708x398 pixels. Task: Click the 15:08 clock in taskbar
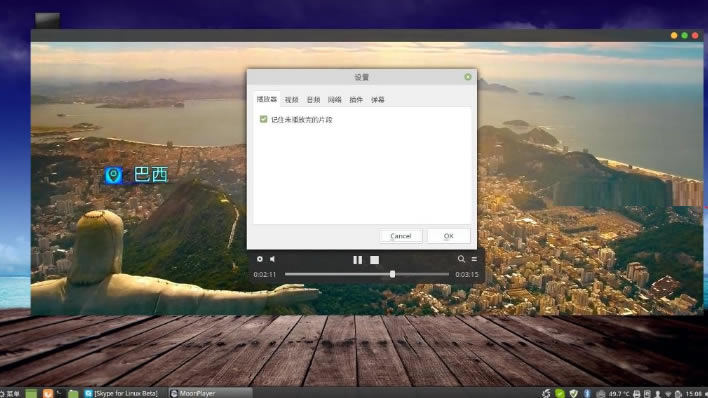(x=694, y=394)
